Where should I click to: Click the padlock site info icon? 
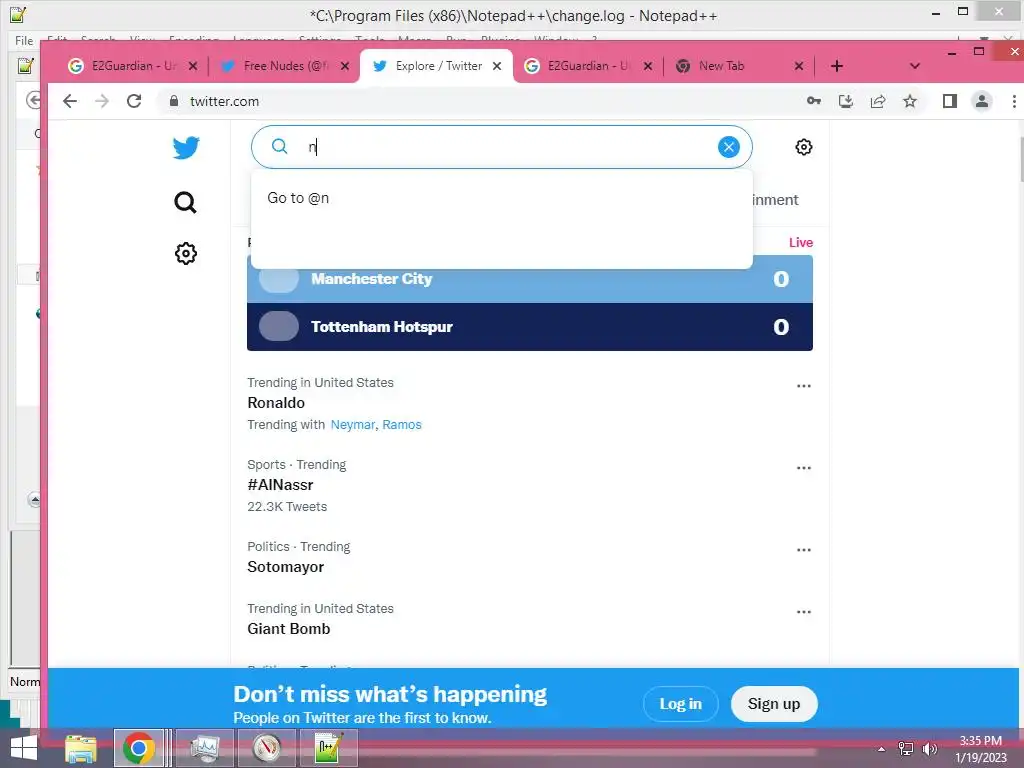pyautogui.click(x=173, y=101)
